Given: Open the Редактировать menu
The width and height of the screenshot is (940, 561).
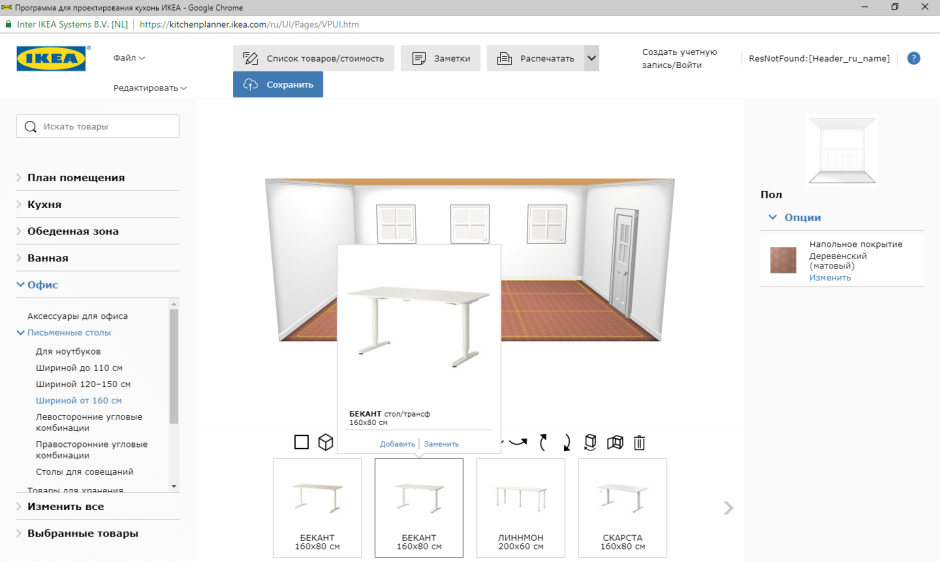Looking at the screenshot, I should (x=150, y=88).
